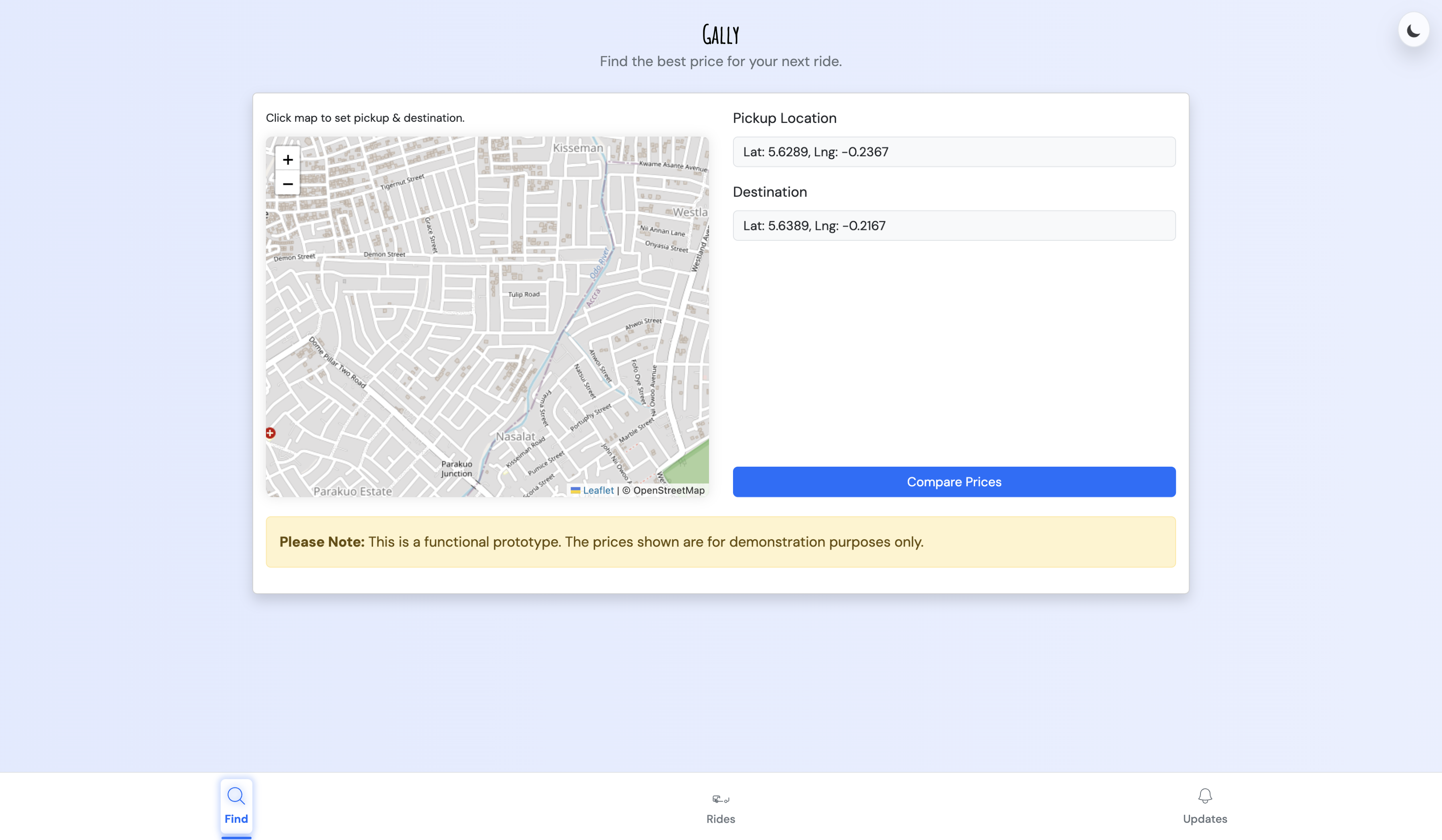Click the OpenStreetMap attribution text
The height and width of the screenshot is (840, 1442).
pos(669,490)
